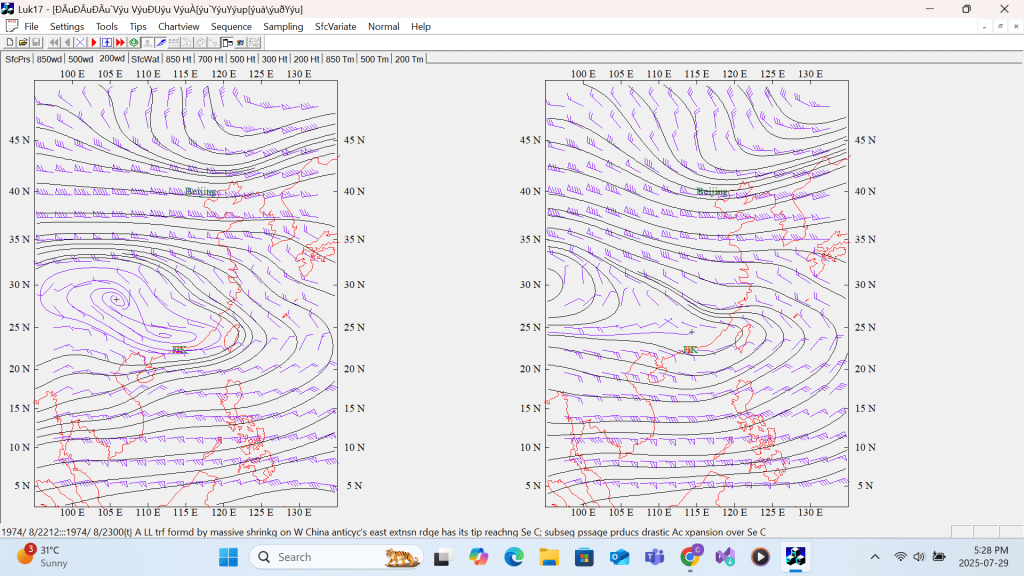
Task: Open the Chartview menu
Action: pyautogui.click(x=178, y=26)
